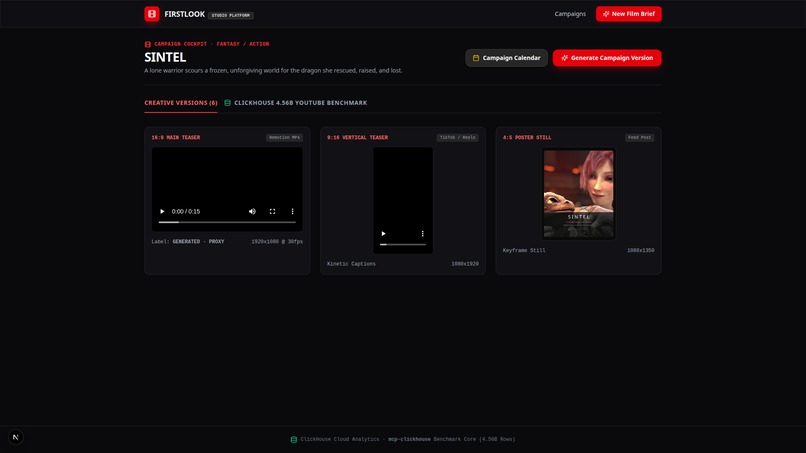Select the Creative Versions (6) tab
The width and height of the screenshot is (806, 453).
point(181,103)
